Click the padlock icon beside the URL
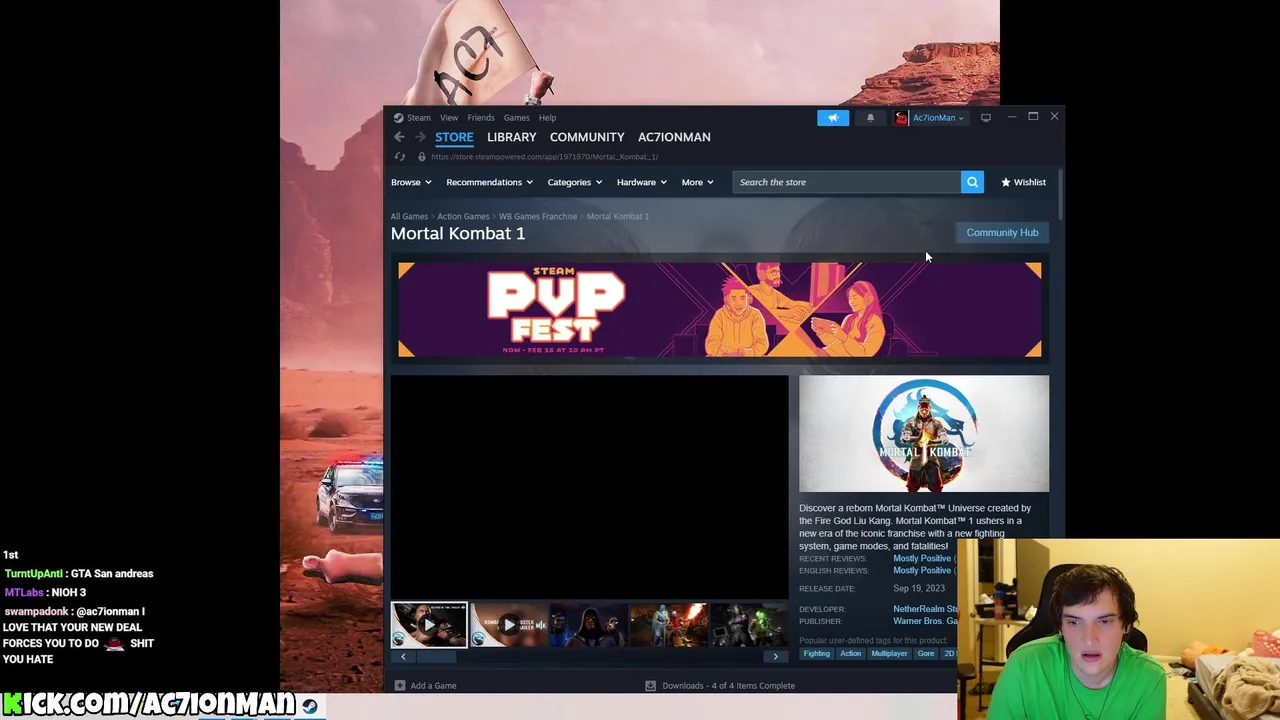The height and width of the screenshot is (720, 1280). [x=422, y=157]
